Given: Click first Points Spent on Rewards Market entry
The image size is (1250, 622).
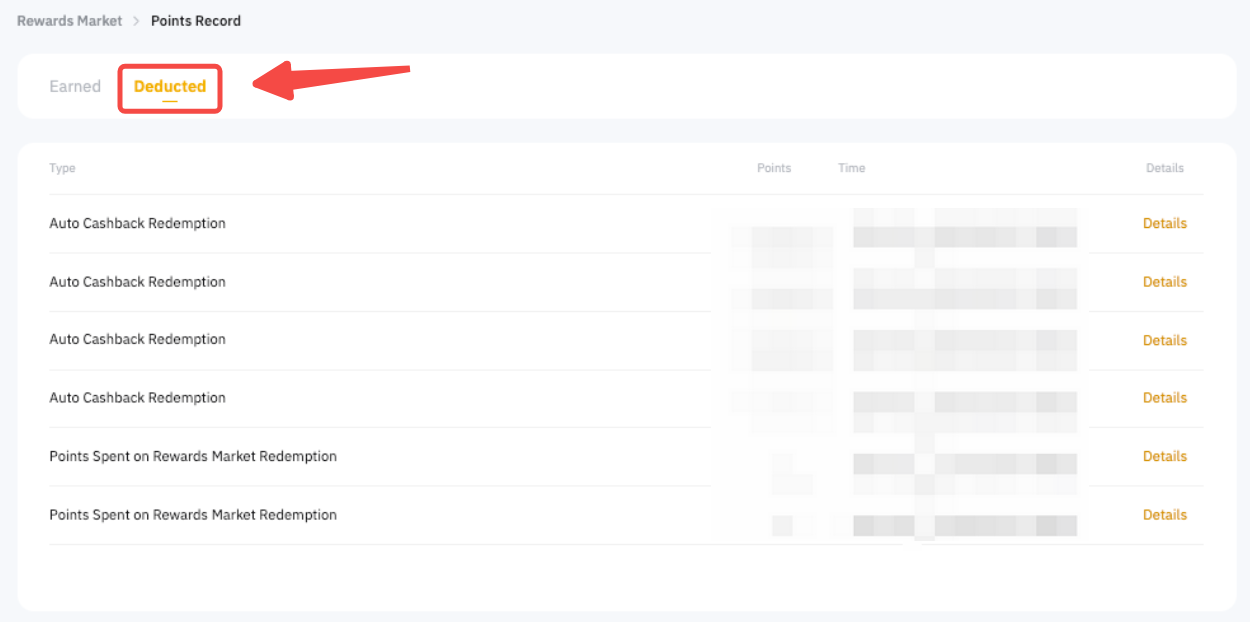Looking at the screenshot, I should [x=193, y=457].
